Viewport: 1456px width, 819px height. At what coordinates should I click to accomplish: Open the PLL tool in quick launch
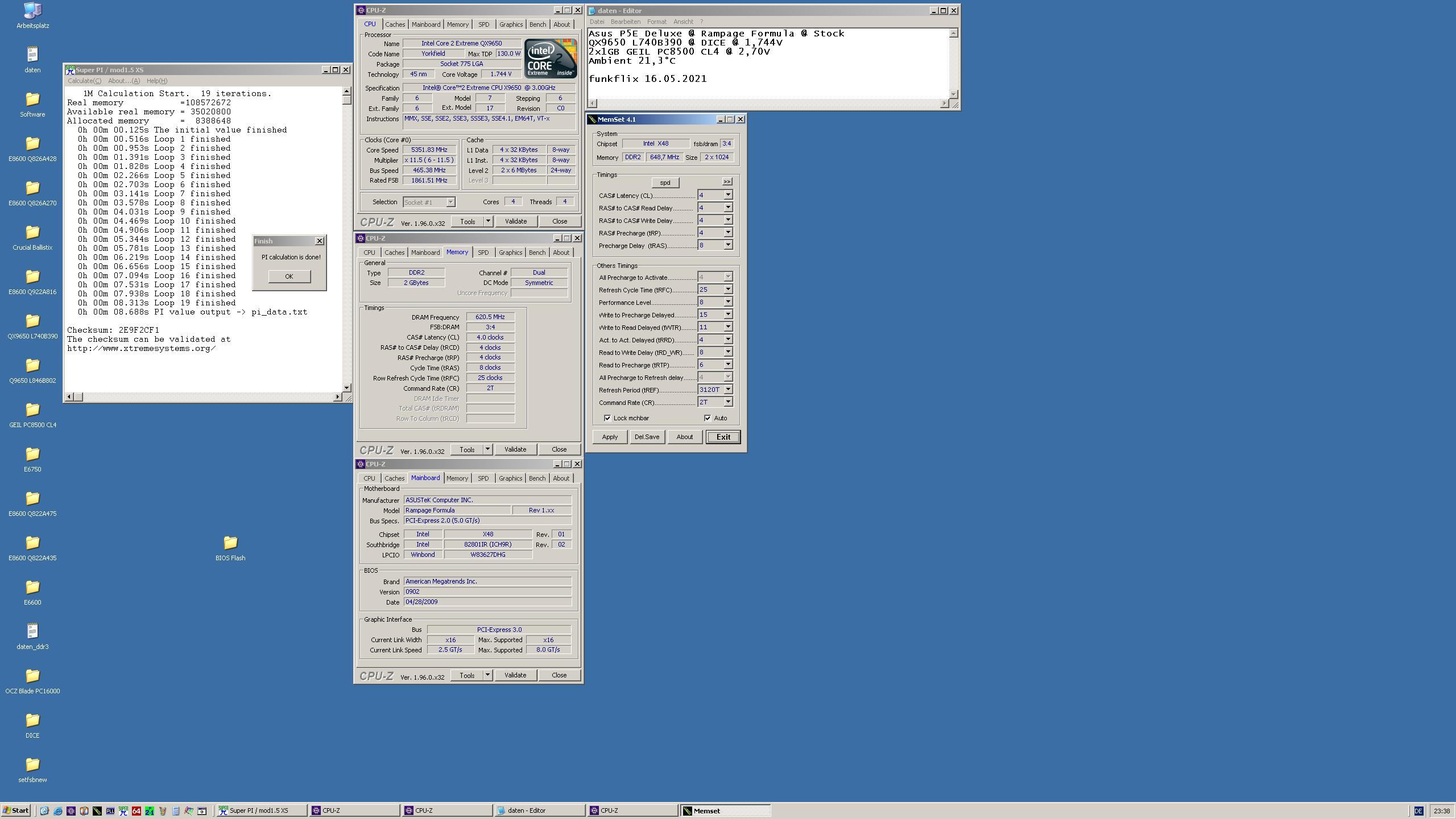(110, 811)
